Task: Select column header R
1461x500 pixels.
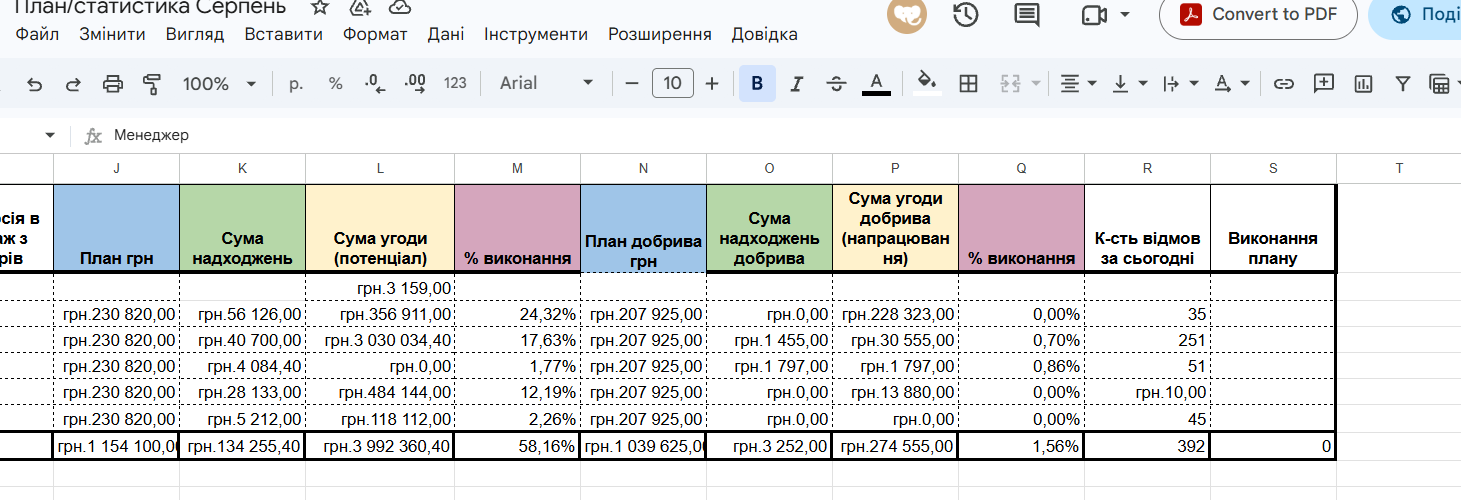Action: pyautogui.click(x=1147, y=169)
